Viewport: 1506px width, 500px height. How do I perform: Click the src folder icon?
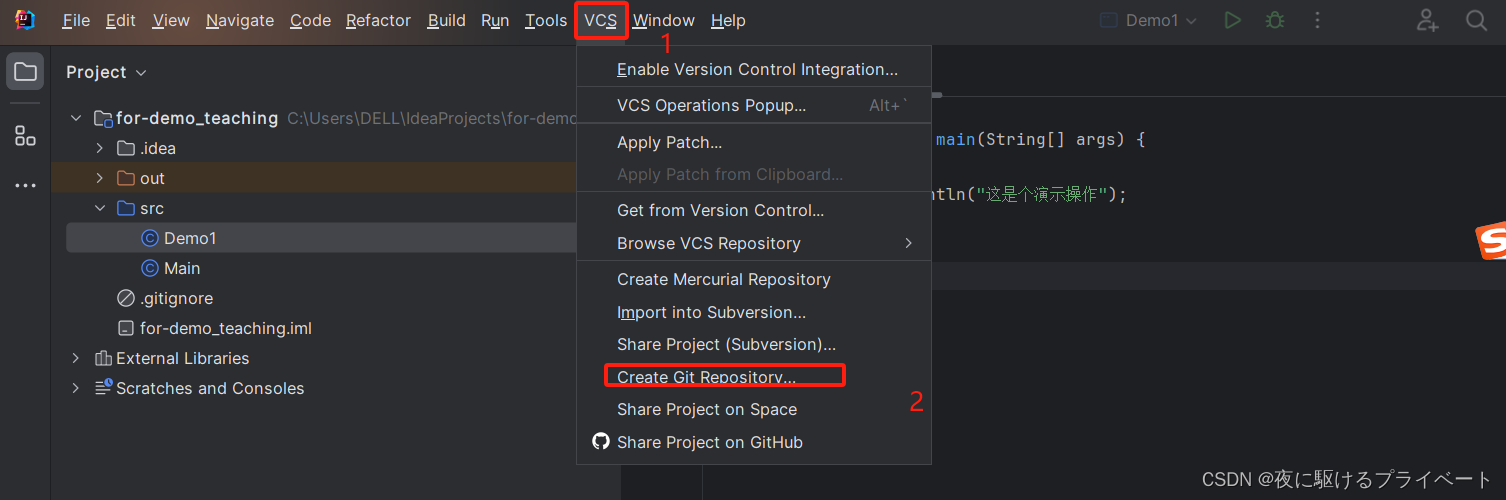pos(126,208)
